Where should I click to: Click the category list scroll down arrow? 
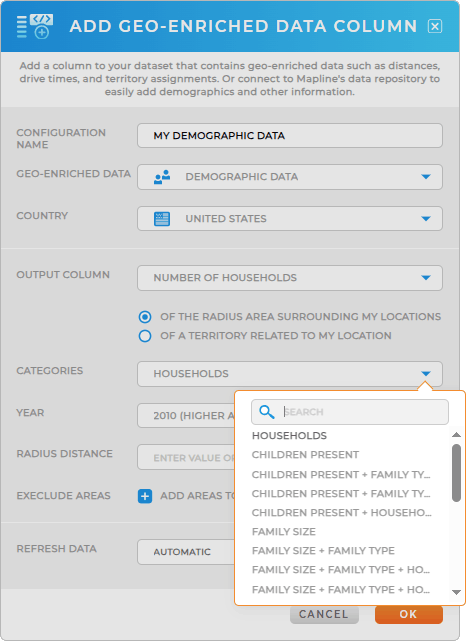pos(456,592)
